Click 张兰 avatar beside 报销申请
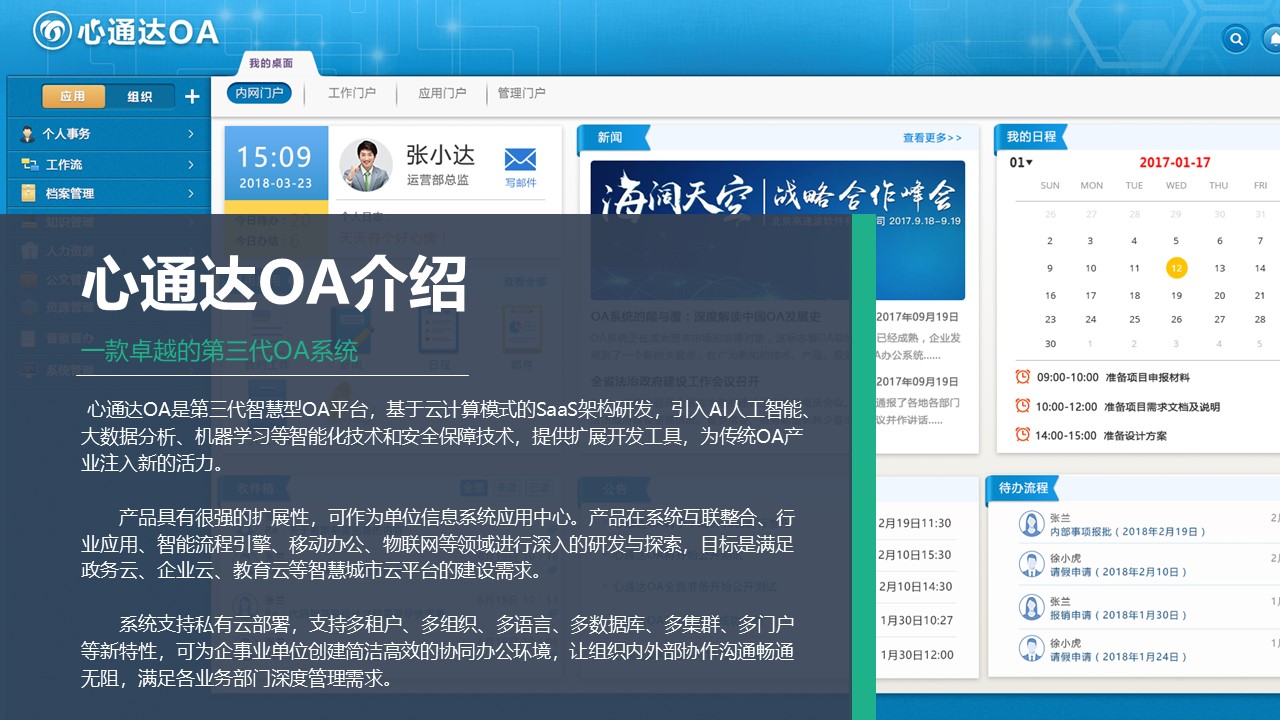 pos(1031,607)
